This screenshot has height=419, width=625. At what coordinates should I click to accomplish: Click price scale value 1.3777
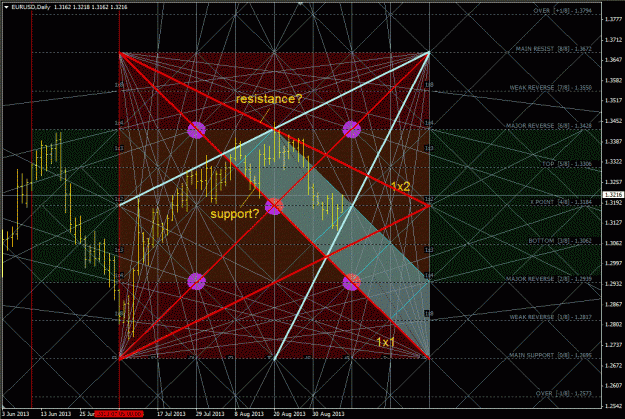coord(613,19)
